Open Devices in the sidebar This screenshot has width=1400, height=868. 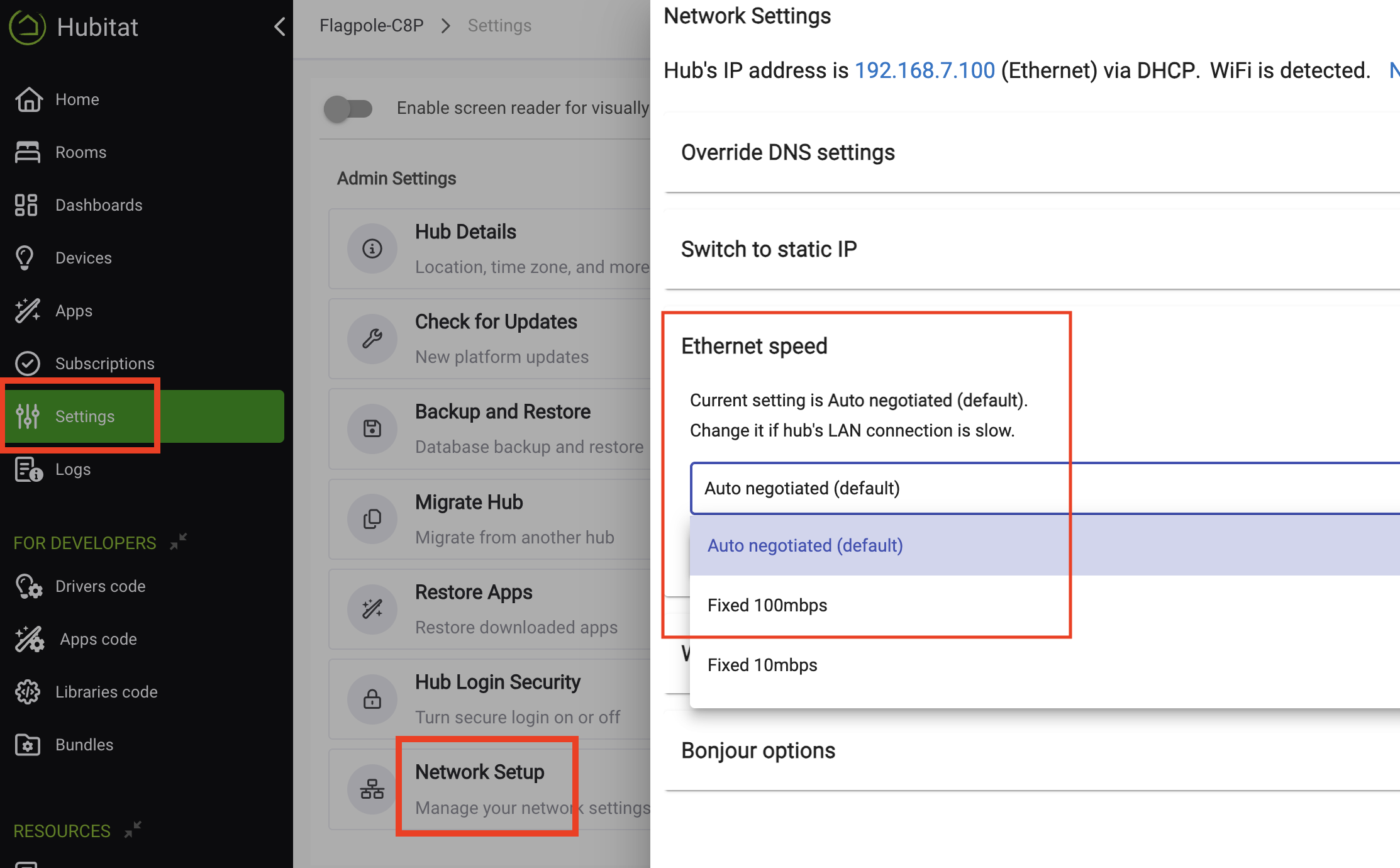pyautogui.click(x=83, y=258)
